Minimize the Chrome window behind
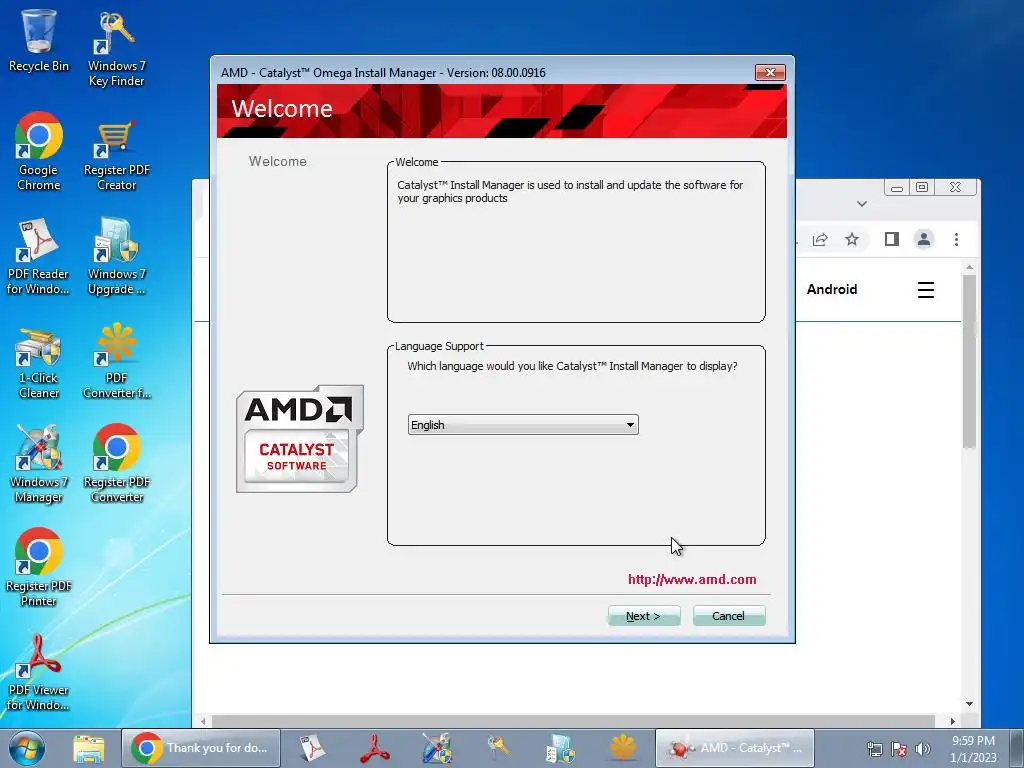This screenshot has width=1024, height=768. (897, 188)
